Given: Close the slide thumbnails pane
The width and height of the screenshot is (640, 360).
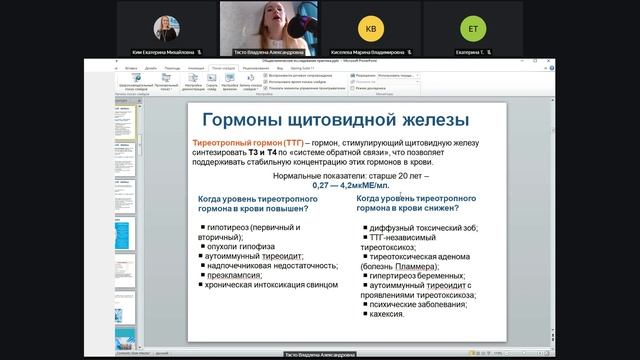Looking at the screenshot, I should pos(139,100).
